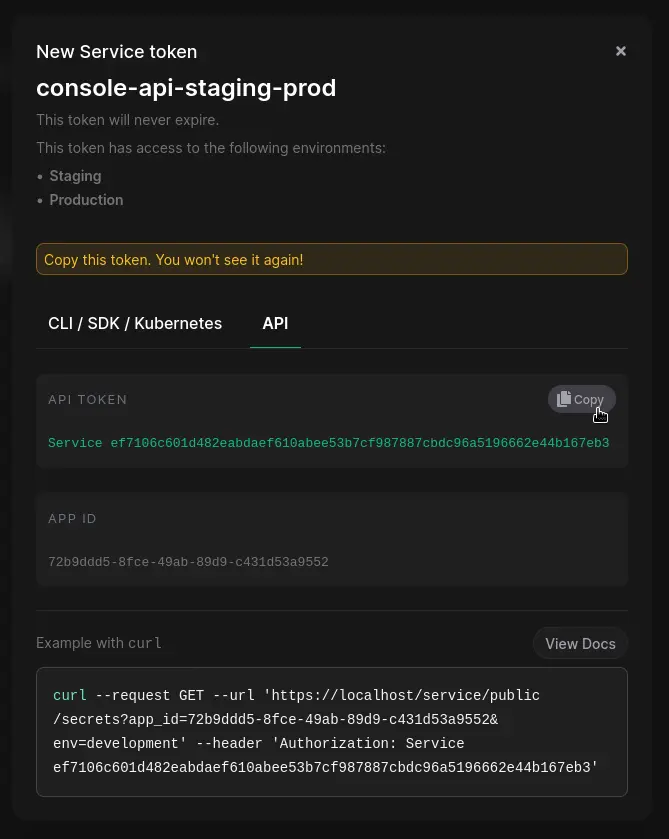Click the 'Copy this token' warning banner
669x839 pixels.
[x=331, y=259]
